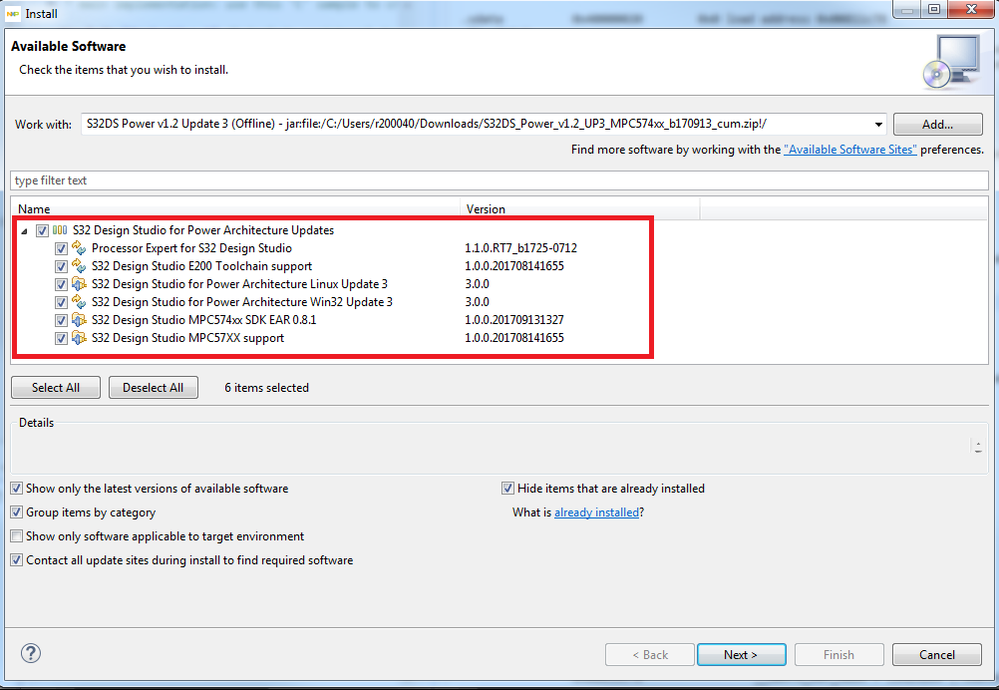Toggle Hide items that are already installed
Image resolution: width=999 pixels, height=690 pixels.
tap(508, 489)
